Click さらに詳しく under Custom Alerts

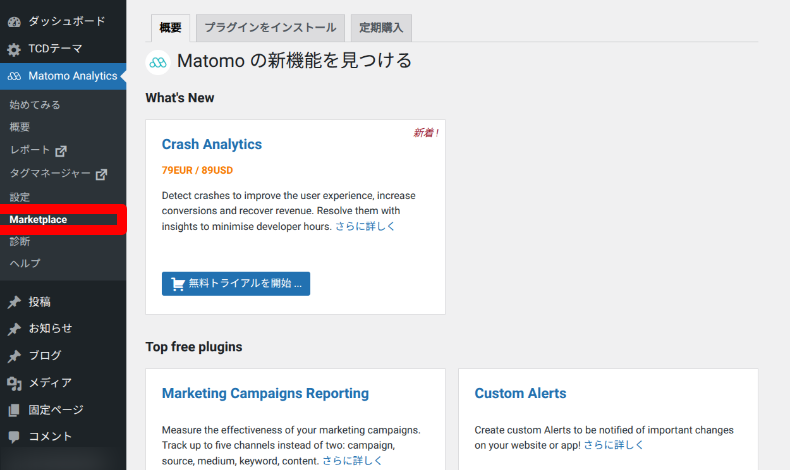[x=613, y=445]
